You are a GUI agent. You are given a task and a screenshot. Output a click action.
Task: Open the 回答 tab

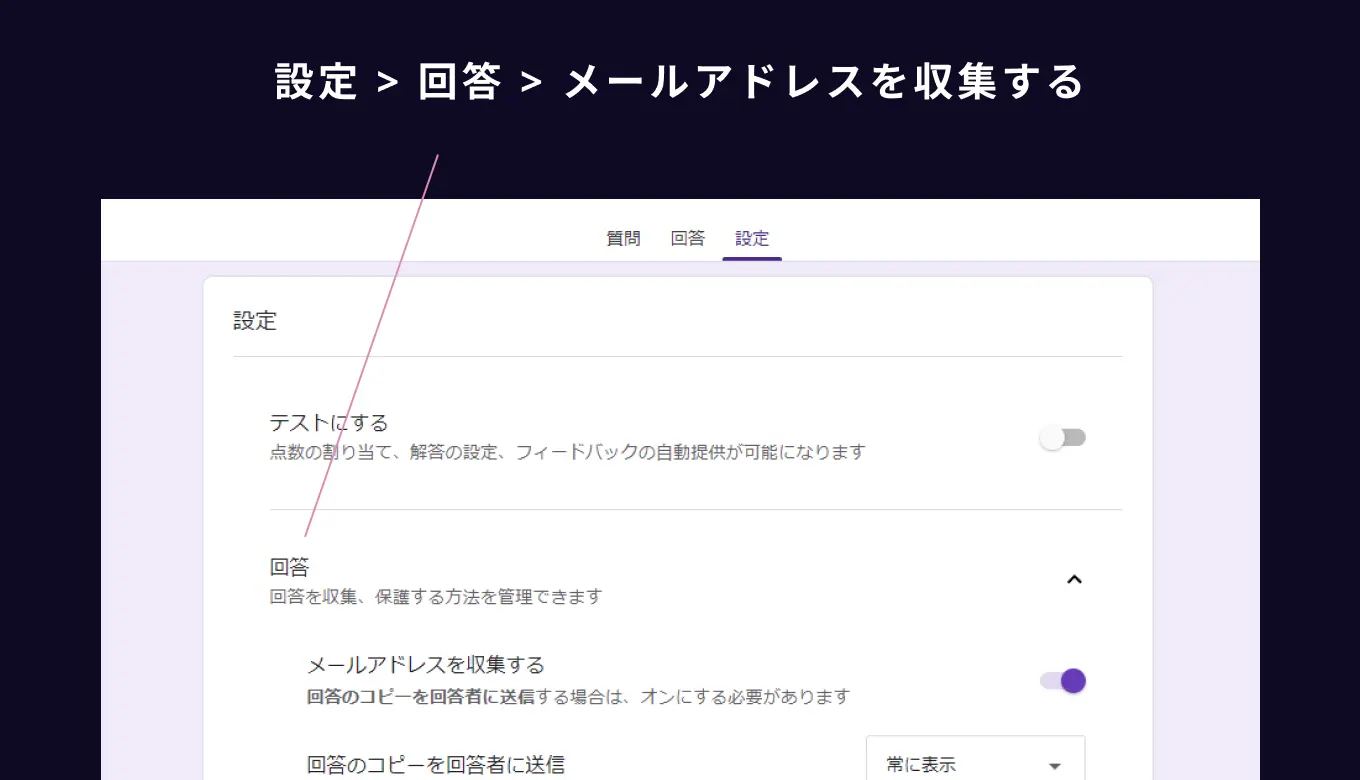pyautogui.click(x=687, y=238)
